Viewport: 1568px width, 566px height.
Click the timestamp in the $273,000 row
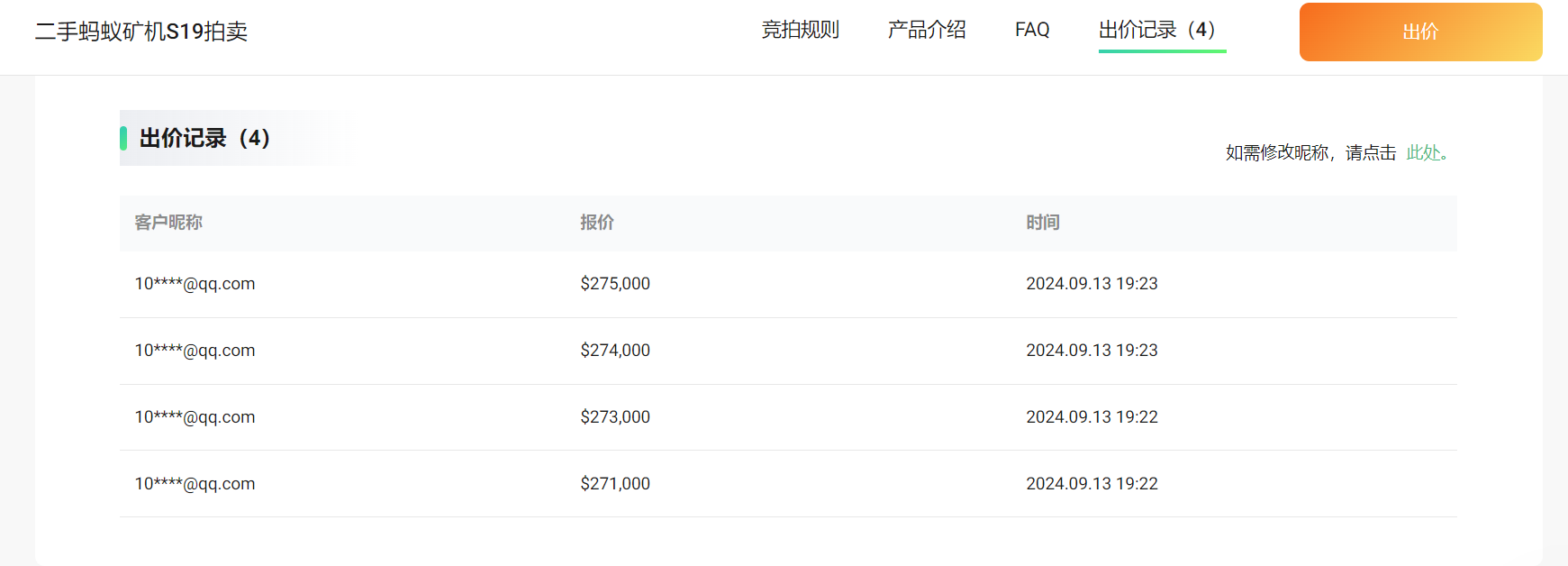tap(1092, 417)
